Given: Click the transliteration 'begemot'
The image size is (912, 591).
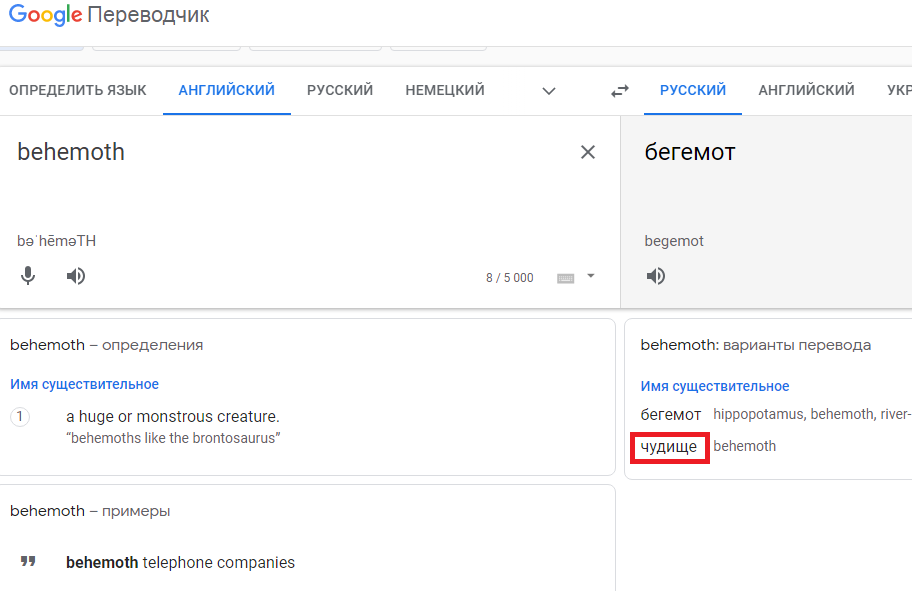Looking at the screenshot, I should click(x=674, y=241).
